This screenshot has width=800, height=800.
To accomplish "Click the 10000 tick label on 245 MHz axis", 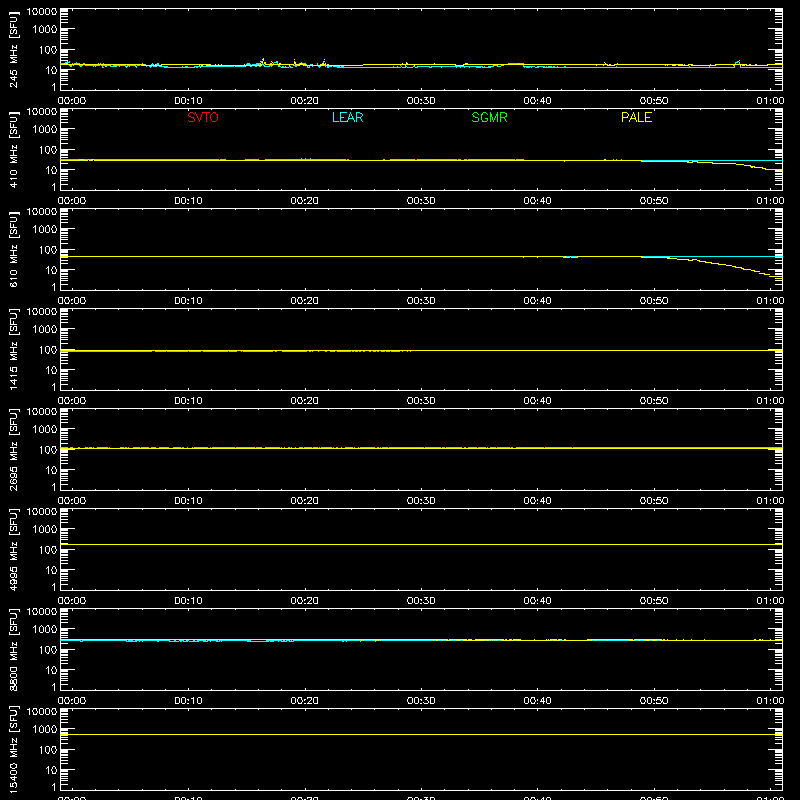I will (42, 12).
